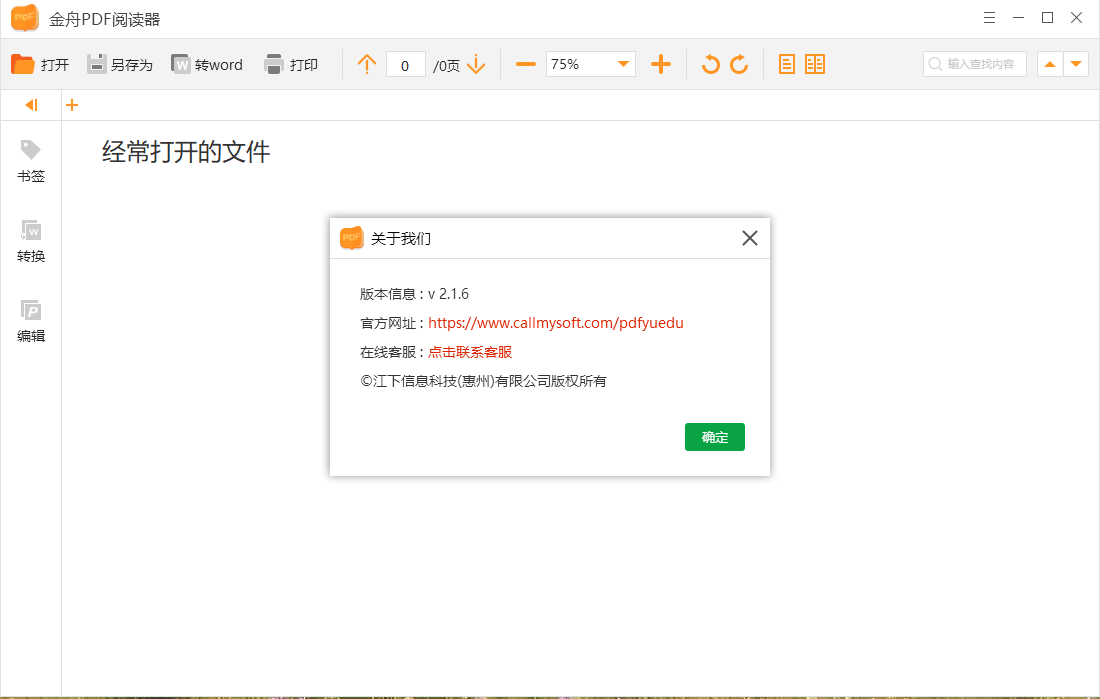Open the hamburger menu in the title bar

pos(989,18)
